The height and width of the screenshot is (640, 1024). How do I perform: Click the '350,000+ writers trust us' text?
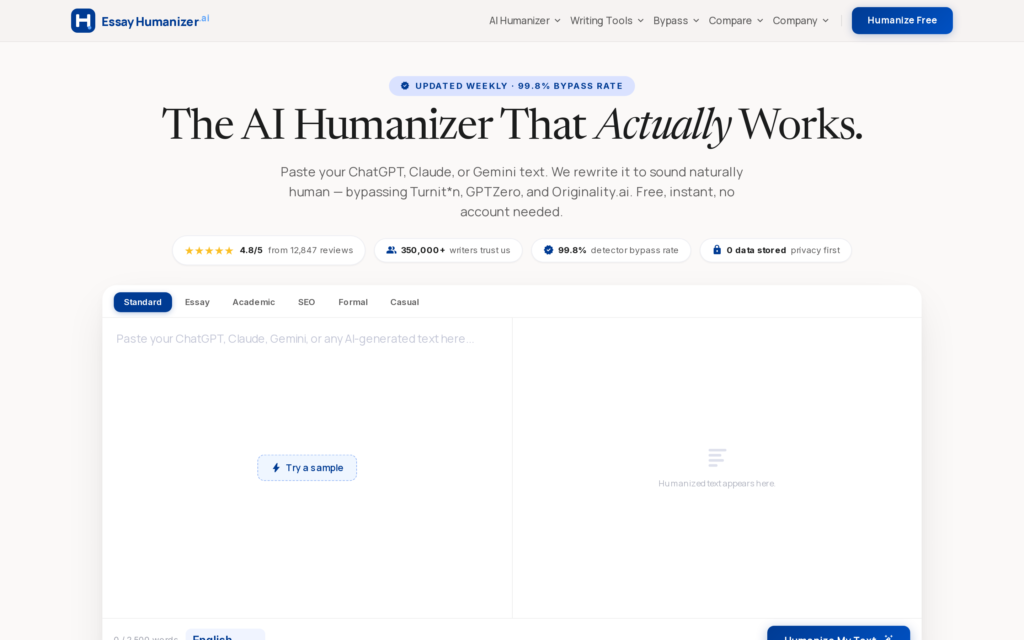[x=455, y=250]
